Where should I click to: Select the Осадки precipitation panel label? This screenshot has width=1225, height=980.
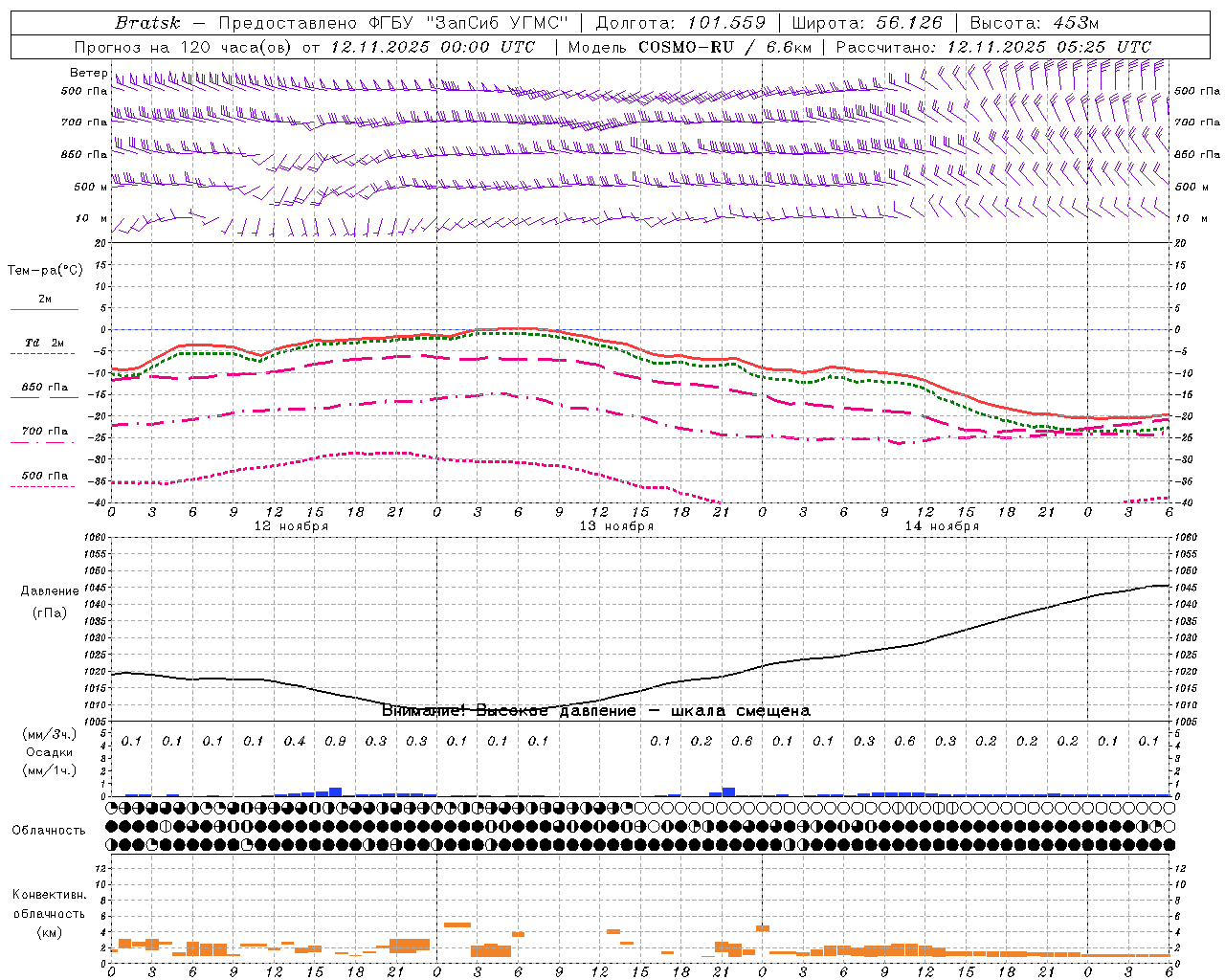pyautogui.click(x=50, y=752)
